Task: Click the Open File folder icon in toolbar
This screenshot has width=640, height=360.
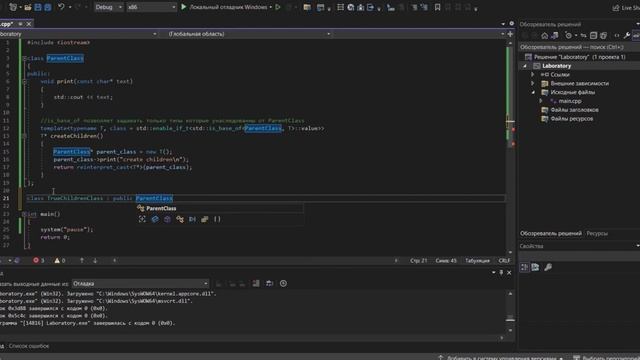Action: tap(28, 7)
